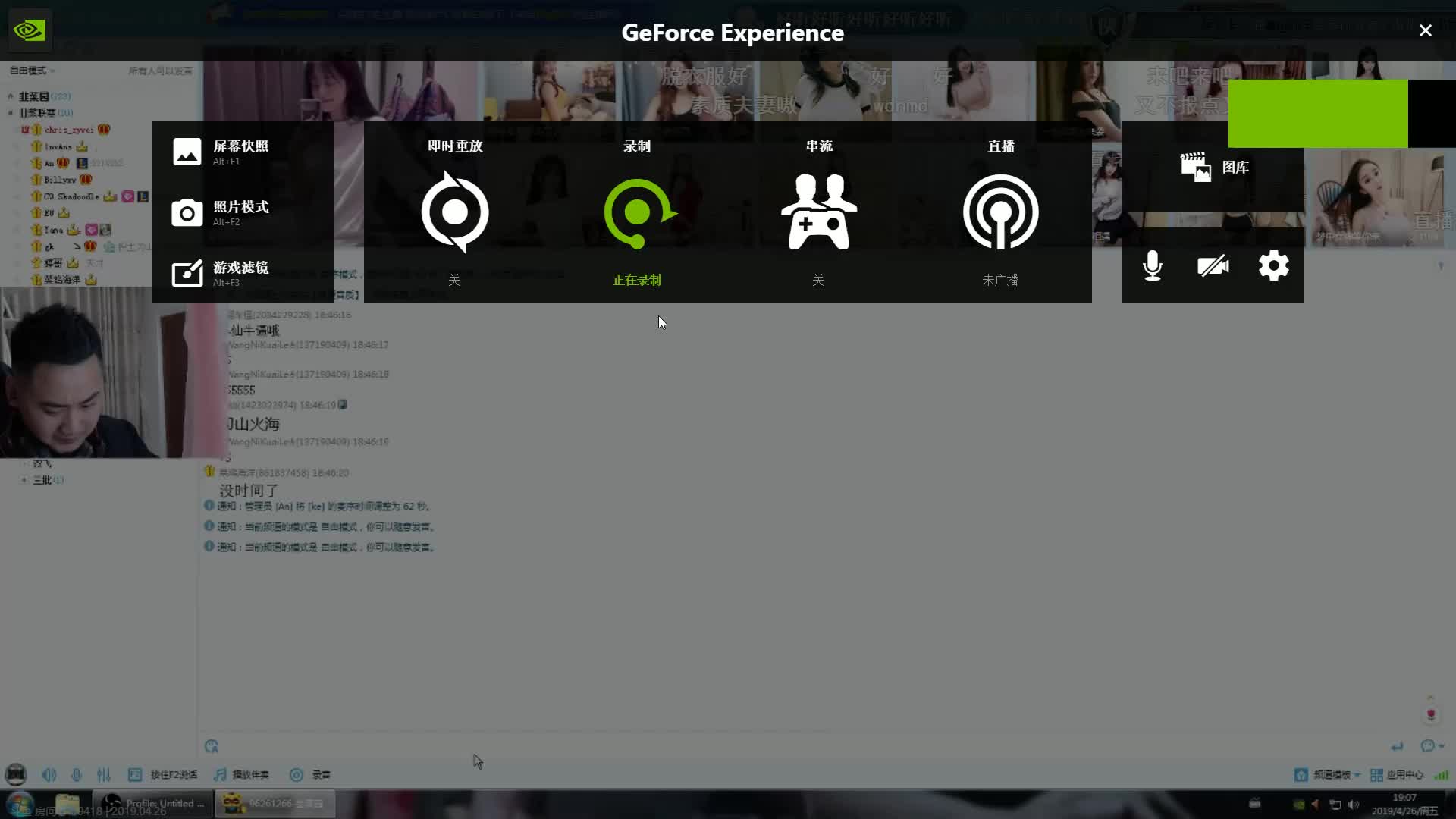The height and width of the screenshot is (819, 1456).
Task: Open overlay settings gear
Action: (1274, 266)
